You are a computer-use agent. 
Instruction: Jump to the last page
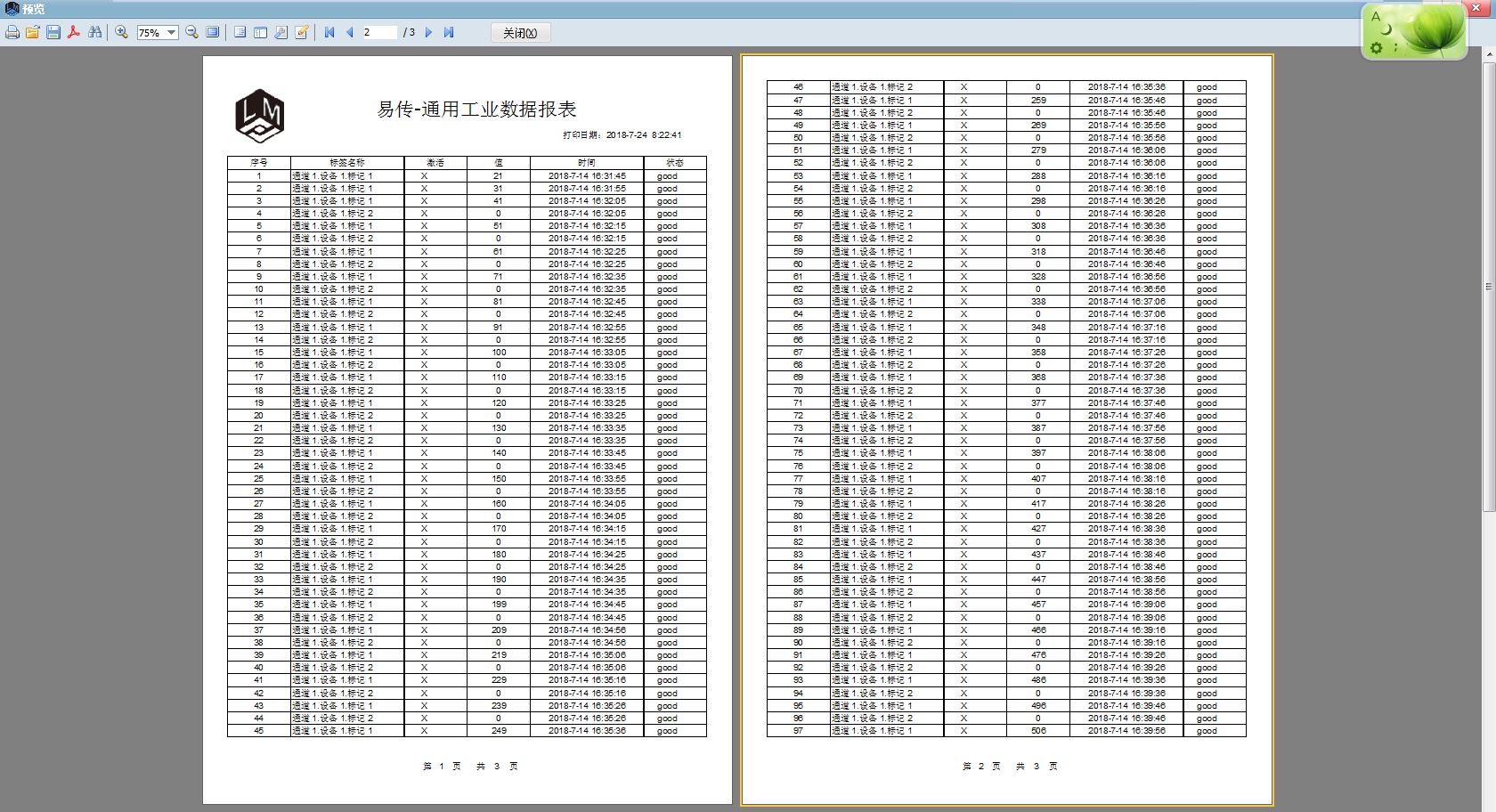tap(449, 33)
